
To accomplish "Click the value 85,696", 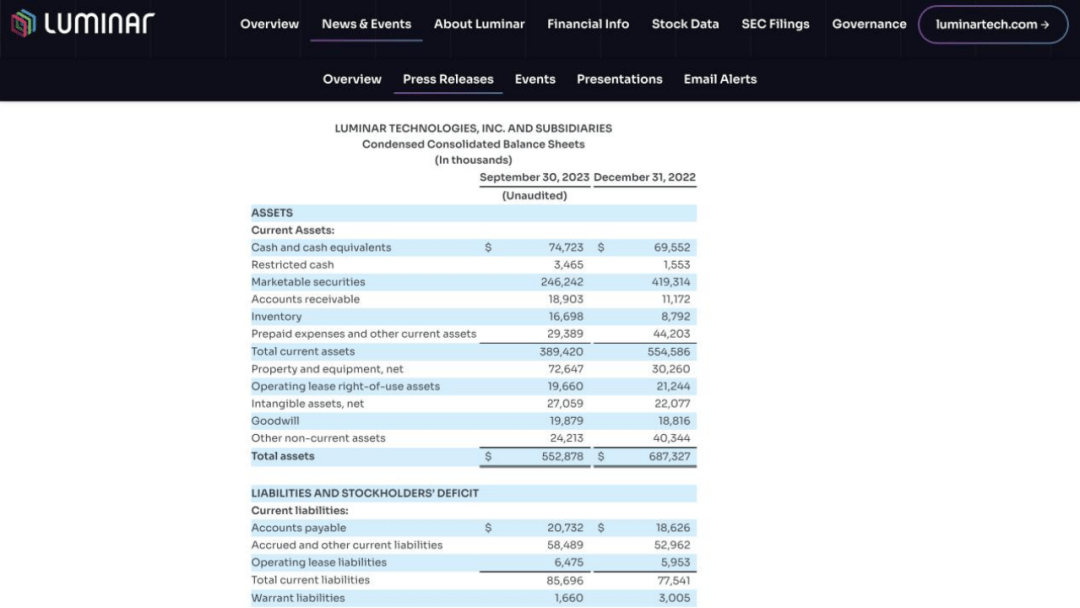I will coord(565,580).
